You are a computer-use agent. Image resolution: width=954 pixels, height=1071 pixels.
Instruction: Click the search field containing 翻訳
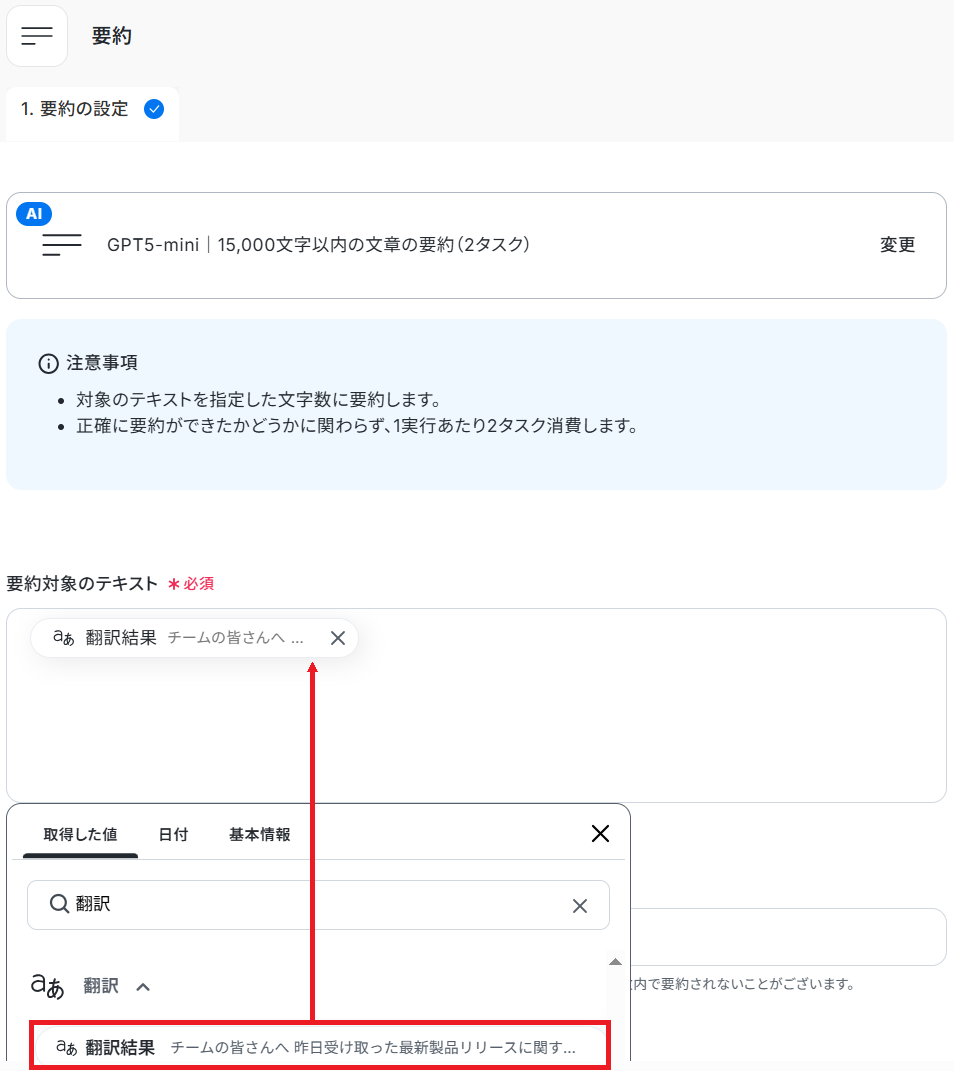tap(318, 905)
